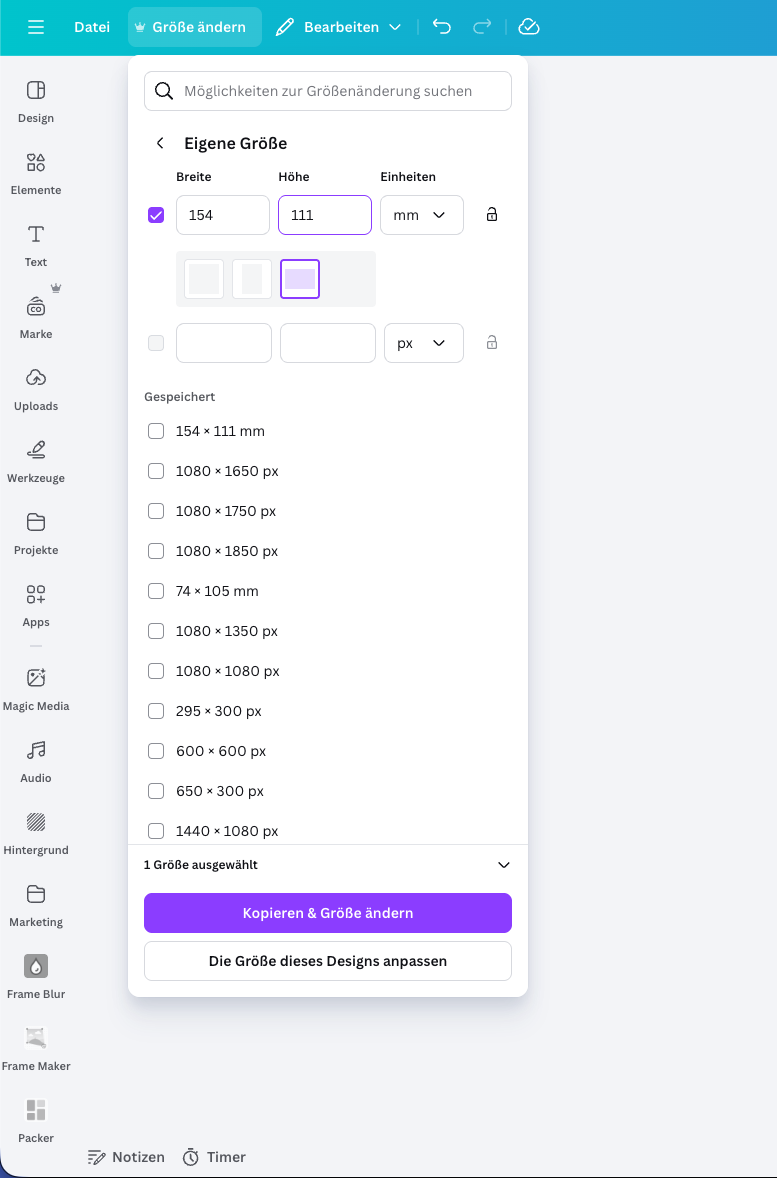Open the Uploads panel
This screenshot has height=1178, width=777.
(35, 388)
